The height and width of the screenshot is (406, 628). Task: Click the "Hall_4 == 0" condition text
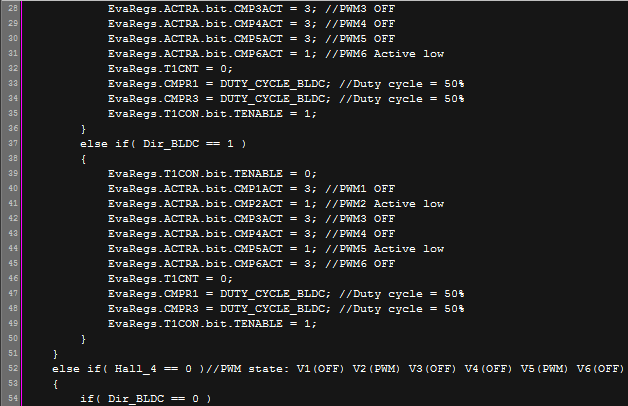[x=135, y=368]
